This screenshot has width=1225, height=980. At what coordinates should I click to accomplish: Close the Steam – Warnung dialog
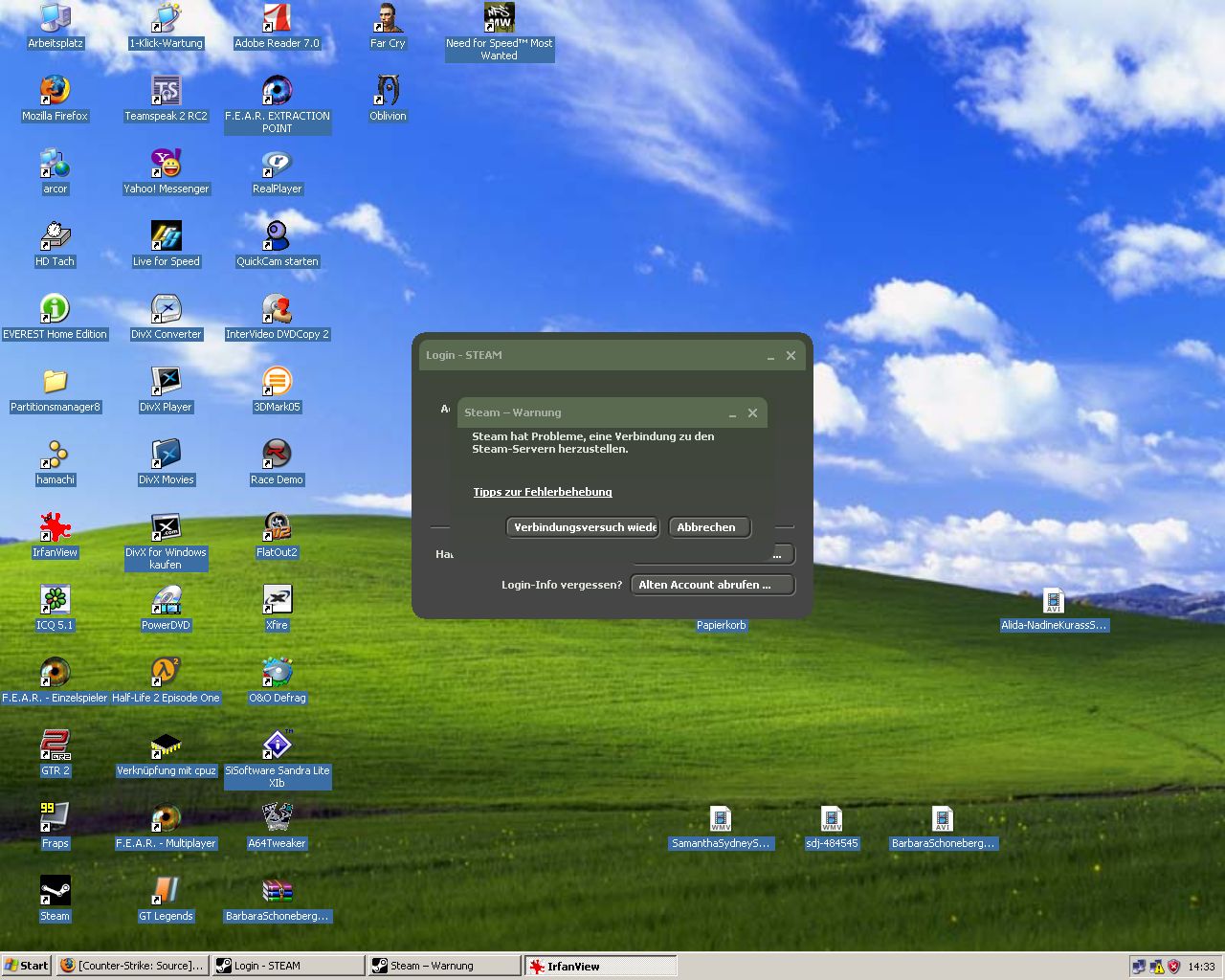[x=752, y=413]
